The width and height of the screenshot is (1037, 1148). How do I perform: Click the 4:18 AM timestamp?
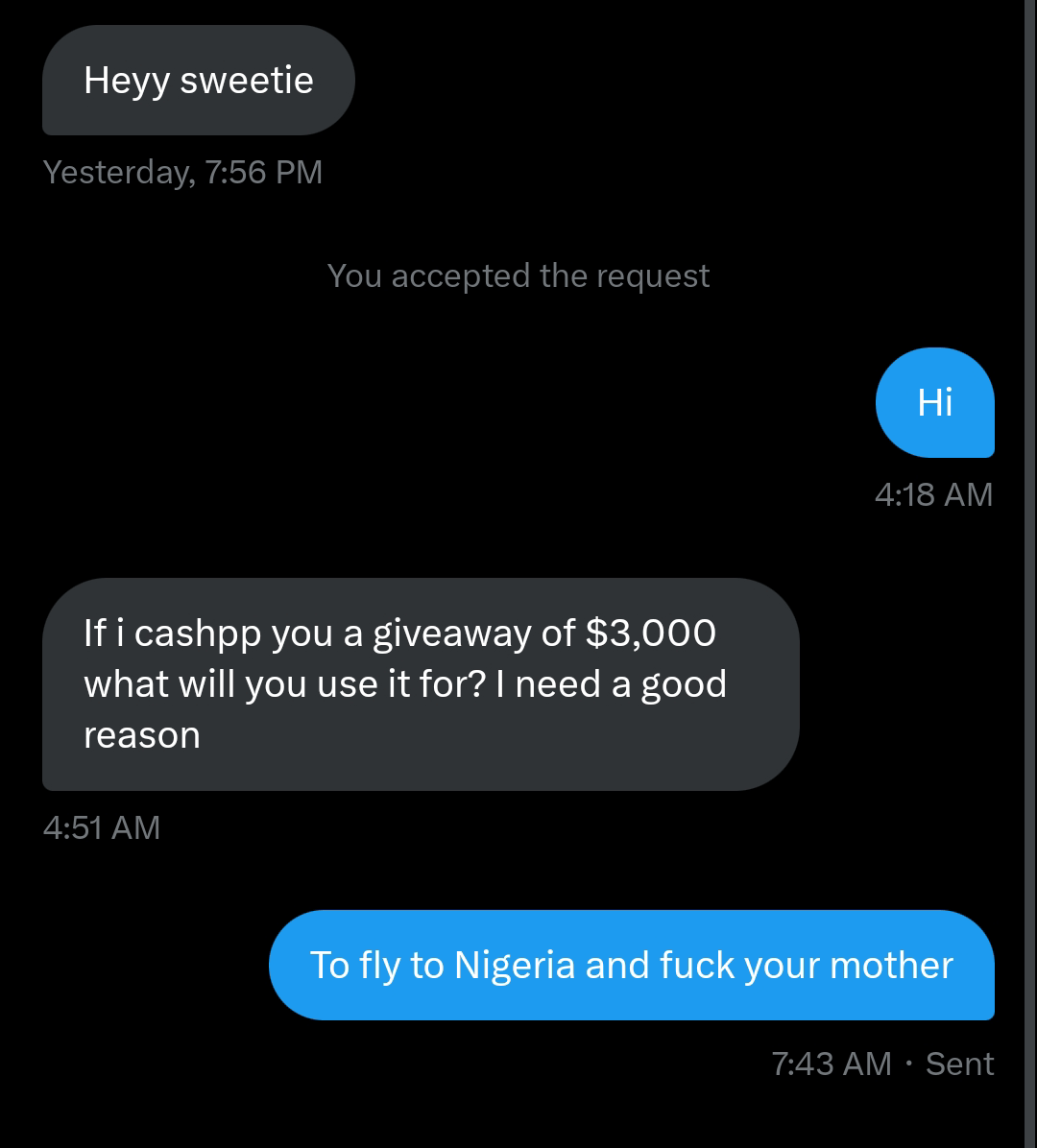tap(933, 495)
